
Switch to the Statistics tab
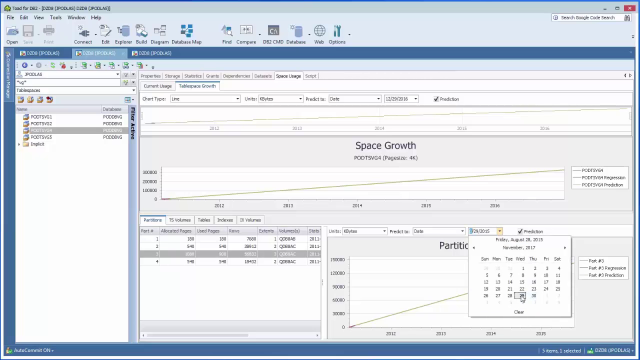tap(193, 76)
